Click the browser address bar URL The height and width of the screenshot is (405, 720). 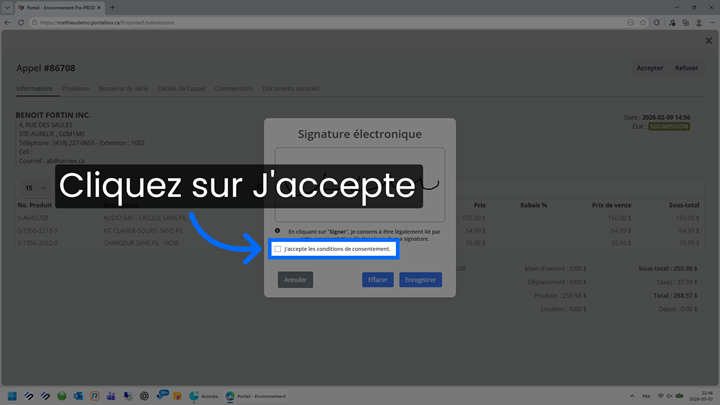pos(107,22)
